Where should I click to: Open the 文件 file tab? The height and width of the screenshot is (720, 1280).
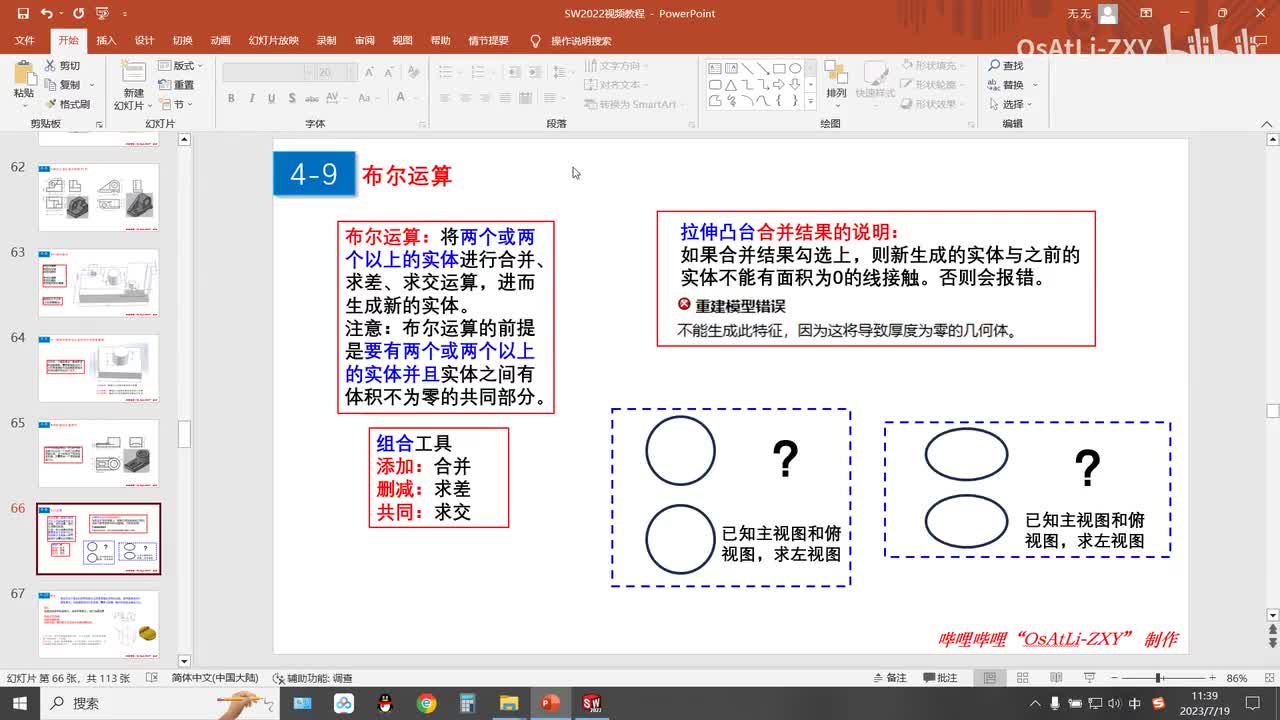pos(25,41)
